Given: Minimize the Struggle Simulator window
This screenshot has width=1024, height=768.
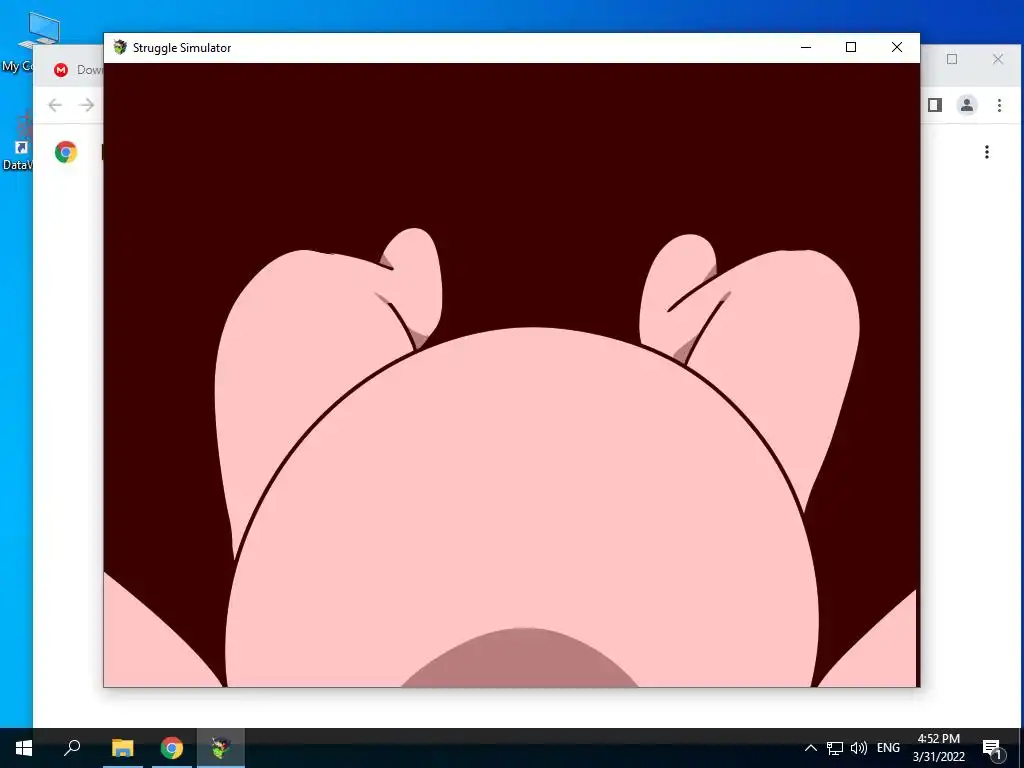Looking at the screenshot, I should 806,47.
